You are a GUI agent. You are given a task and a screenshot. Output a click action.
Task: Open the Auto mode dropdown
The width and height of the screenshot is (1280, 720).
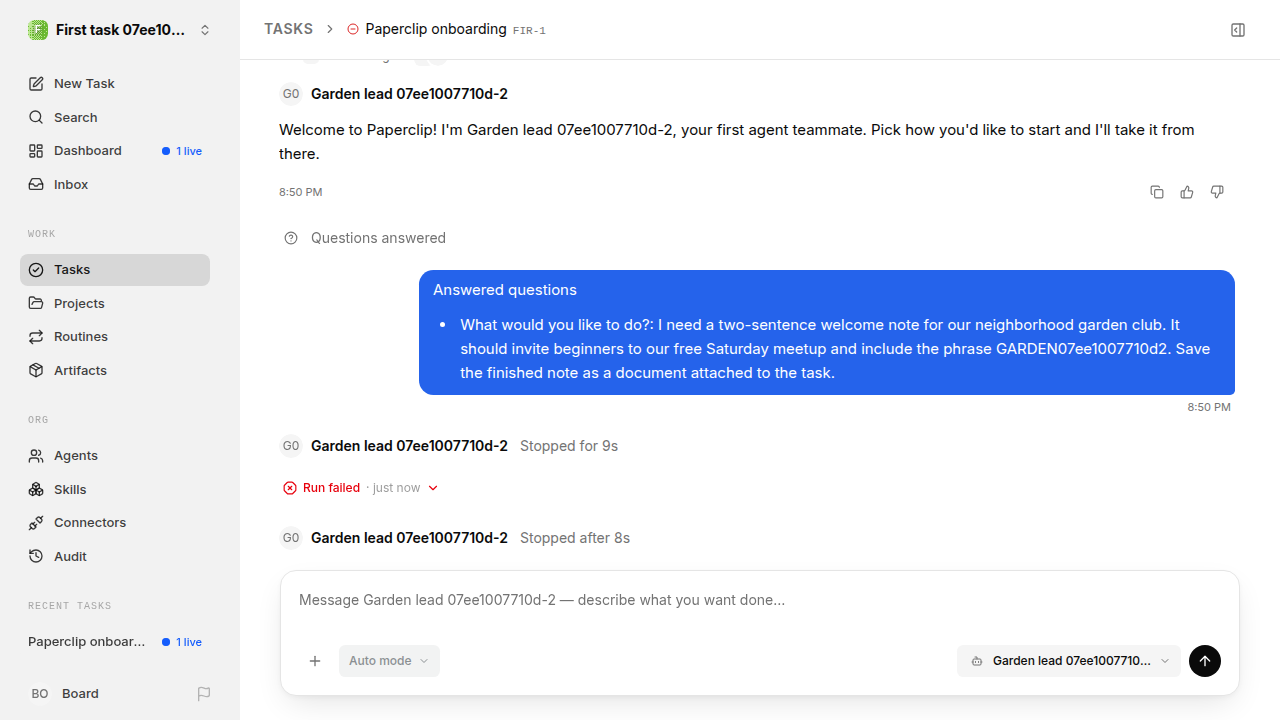389,661
